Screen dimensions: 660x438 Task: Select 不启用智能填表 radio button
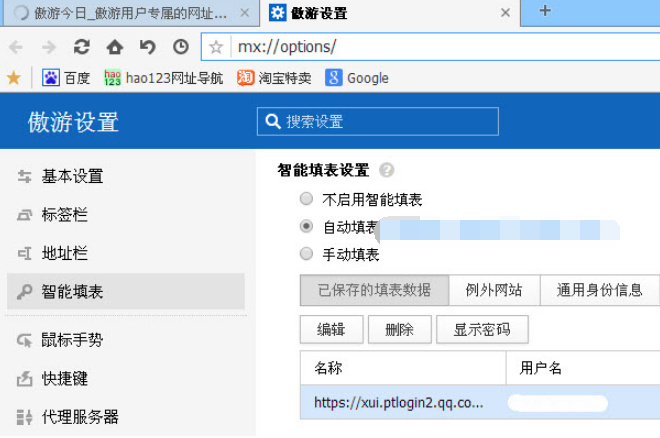pos(306,199)
